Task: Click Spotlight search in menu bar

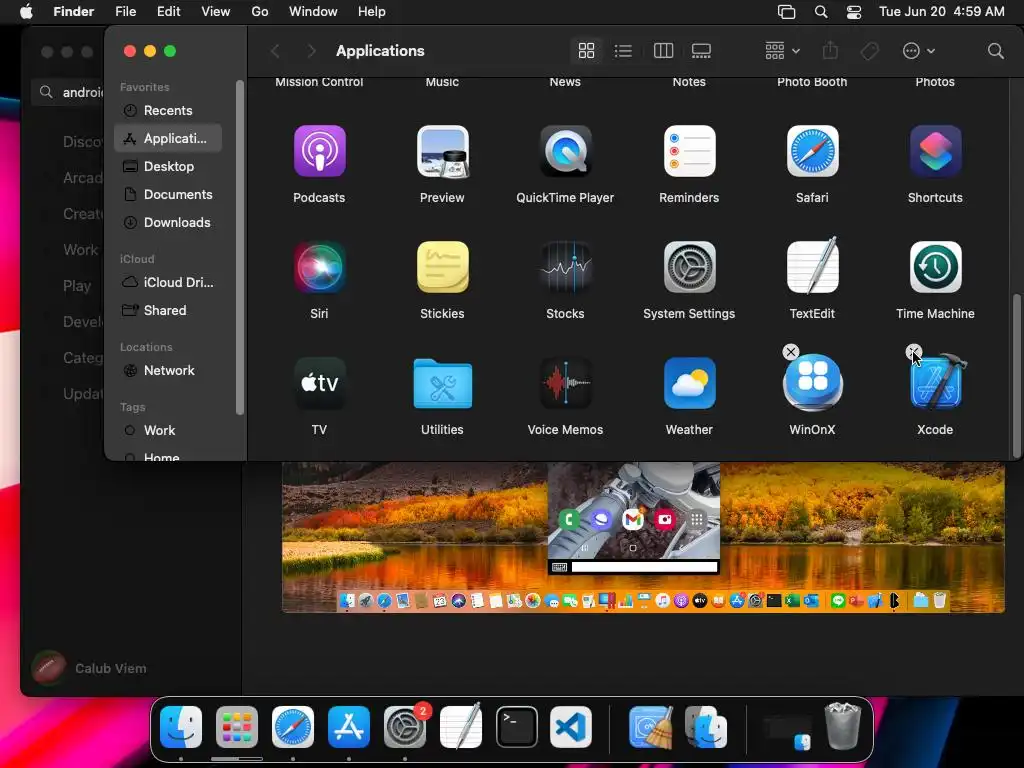Action: pos(821,12)
